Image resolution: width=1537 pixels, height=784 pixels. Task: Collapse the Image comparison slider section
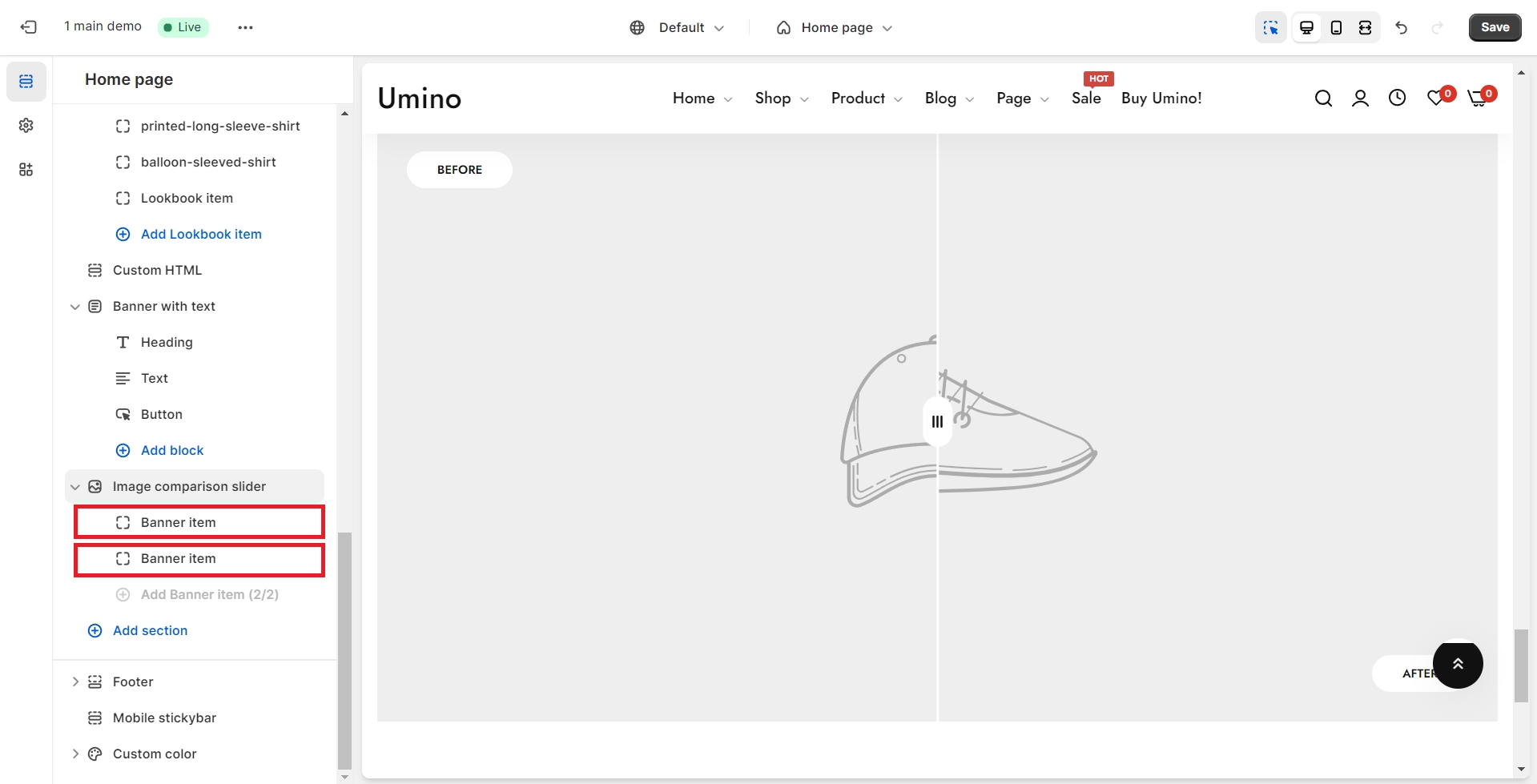coord(75,487)
